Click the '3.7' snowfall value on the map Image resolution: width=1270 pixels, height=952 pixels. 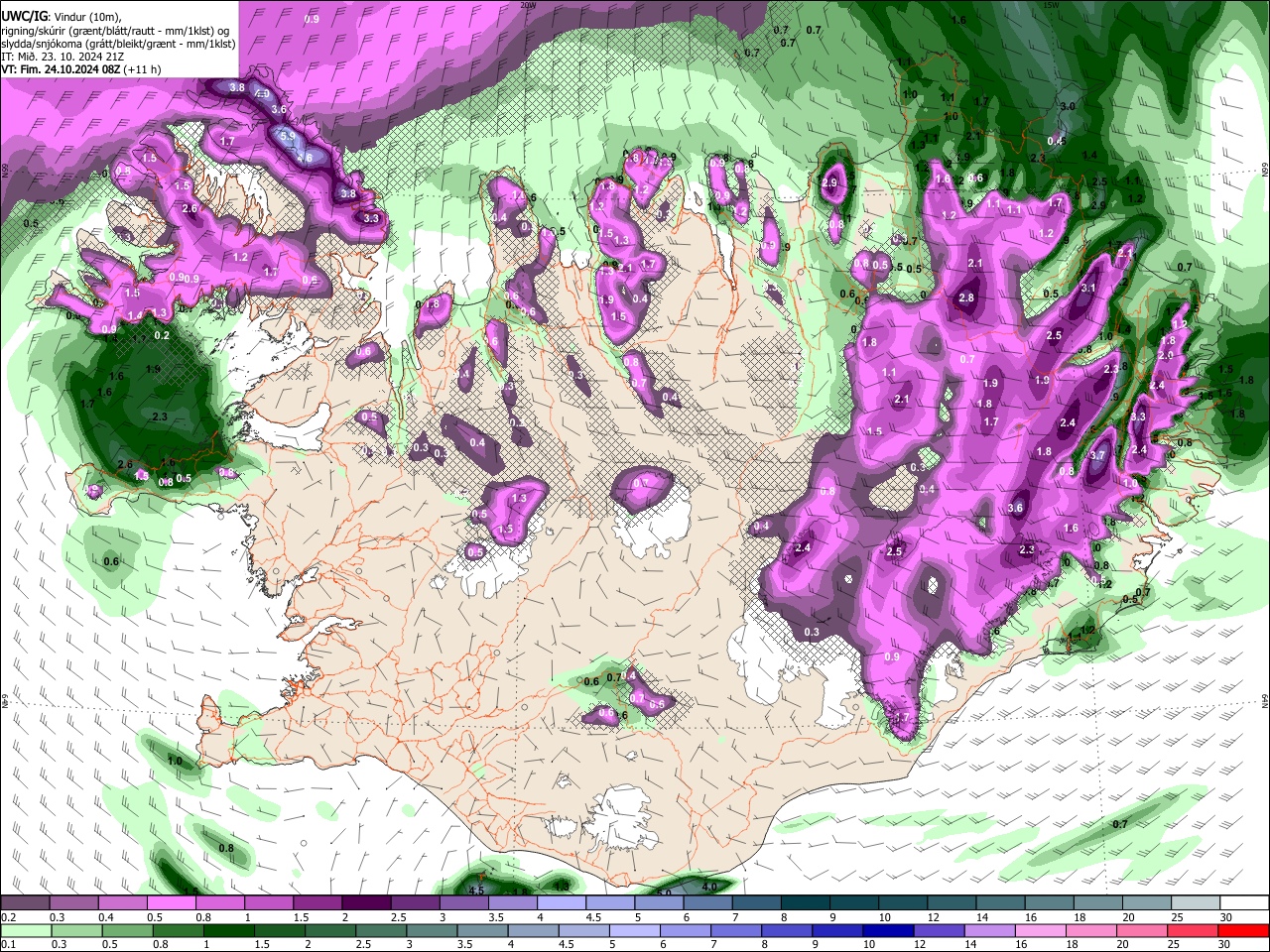[x=1097, y=454]
